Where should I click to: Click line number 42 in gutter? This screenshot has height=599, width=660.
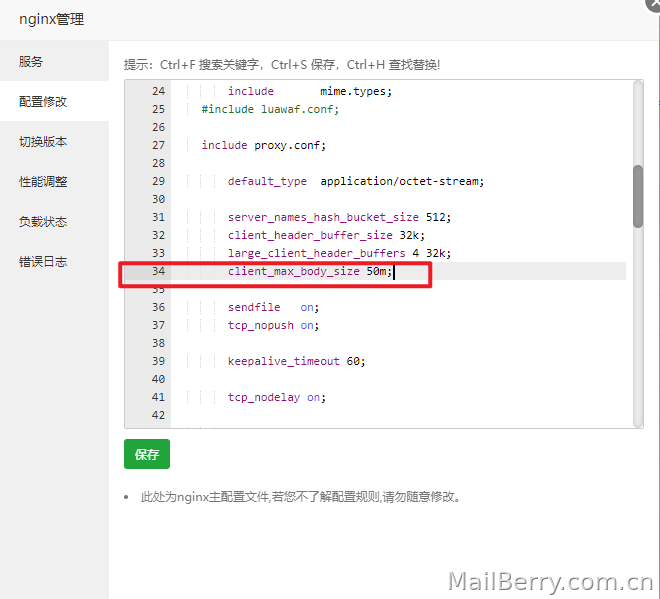pyautogui.click(x=158, y=415)
